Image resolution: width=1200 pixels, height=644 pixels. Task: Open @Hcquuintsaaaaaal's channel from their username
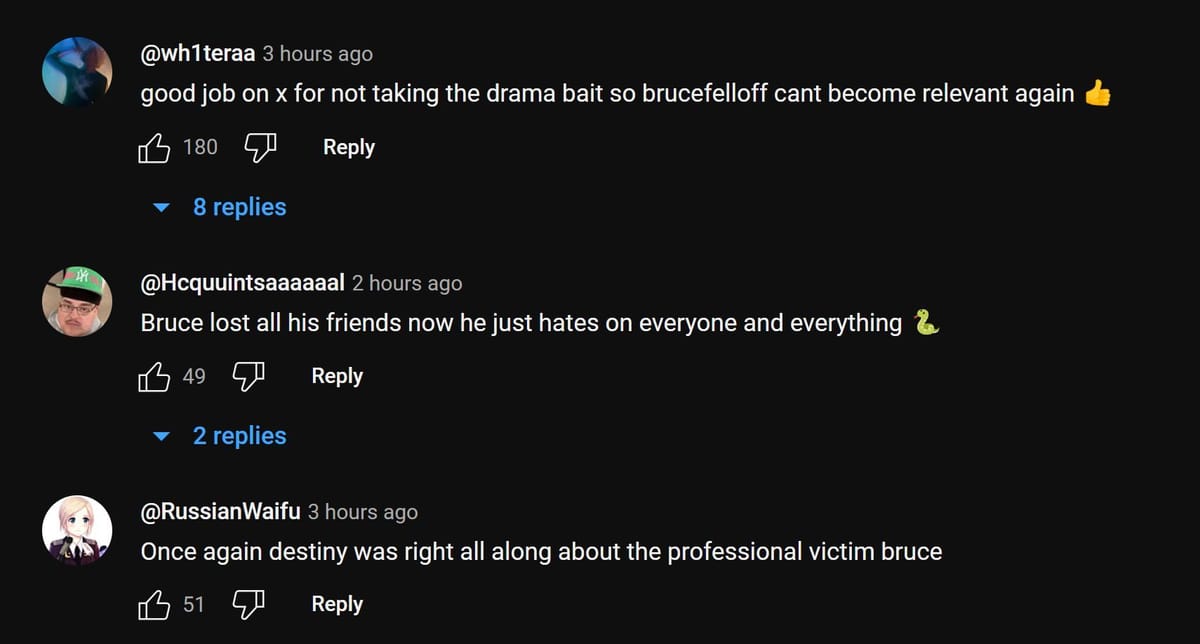(242, 283)
